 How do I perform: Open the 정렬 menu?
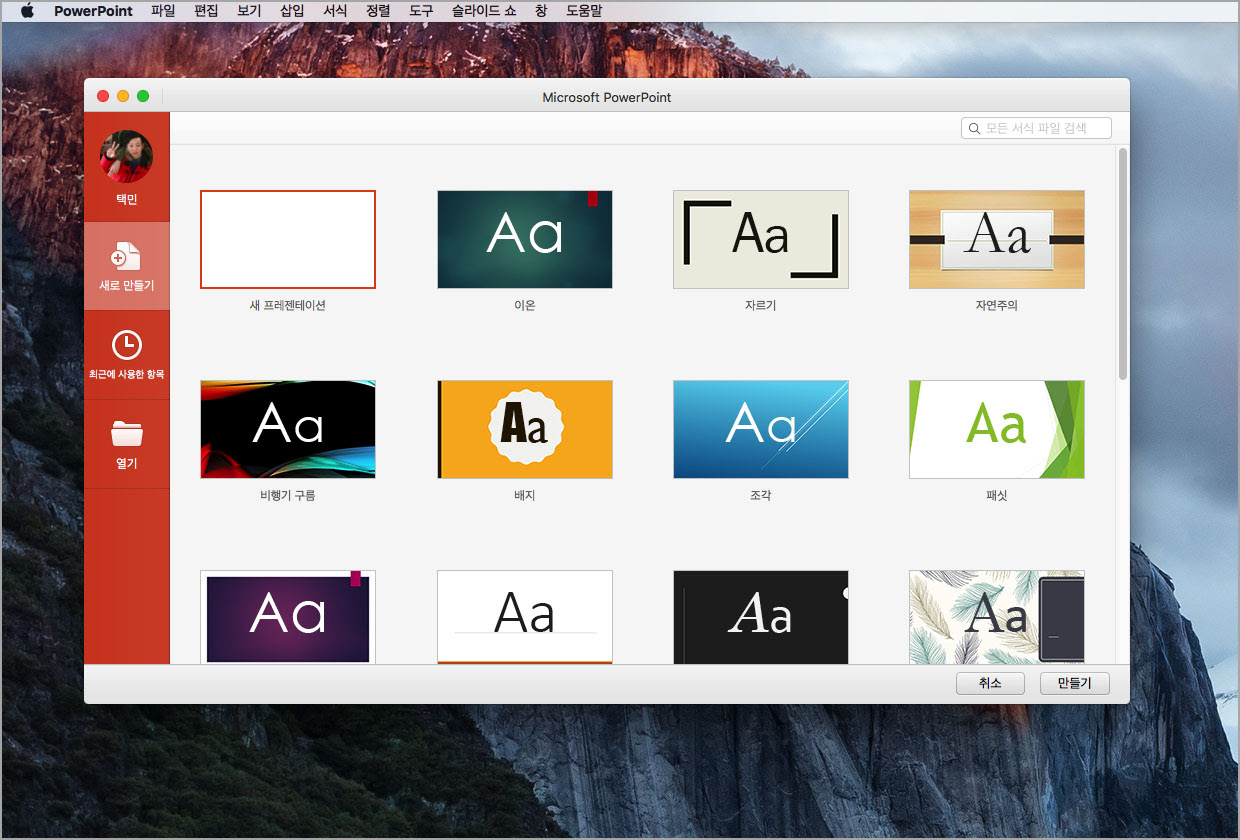378,11
